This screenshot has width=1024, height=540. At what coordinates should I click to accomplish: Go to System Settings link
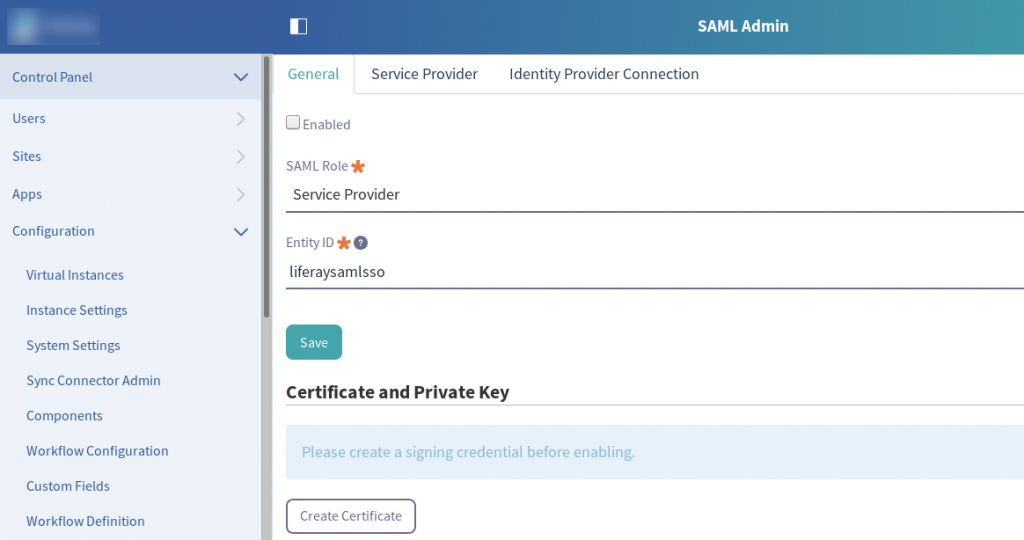[x=73, y=345]
